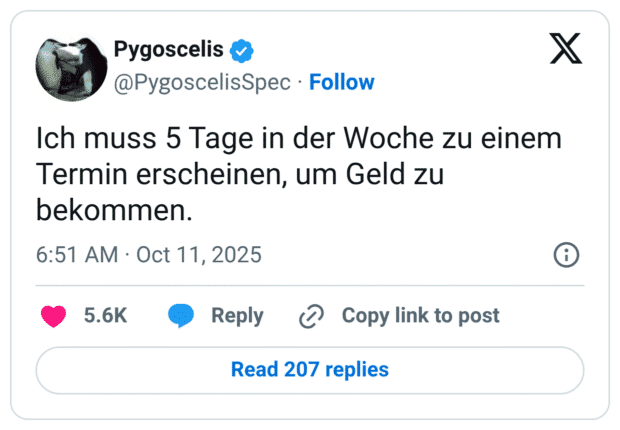Click the Reply text label
This screenshot has width=620, height=430.
(237, 316)
